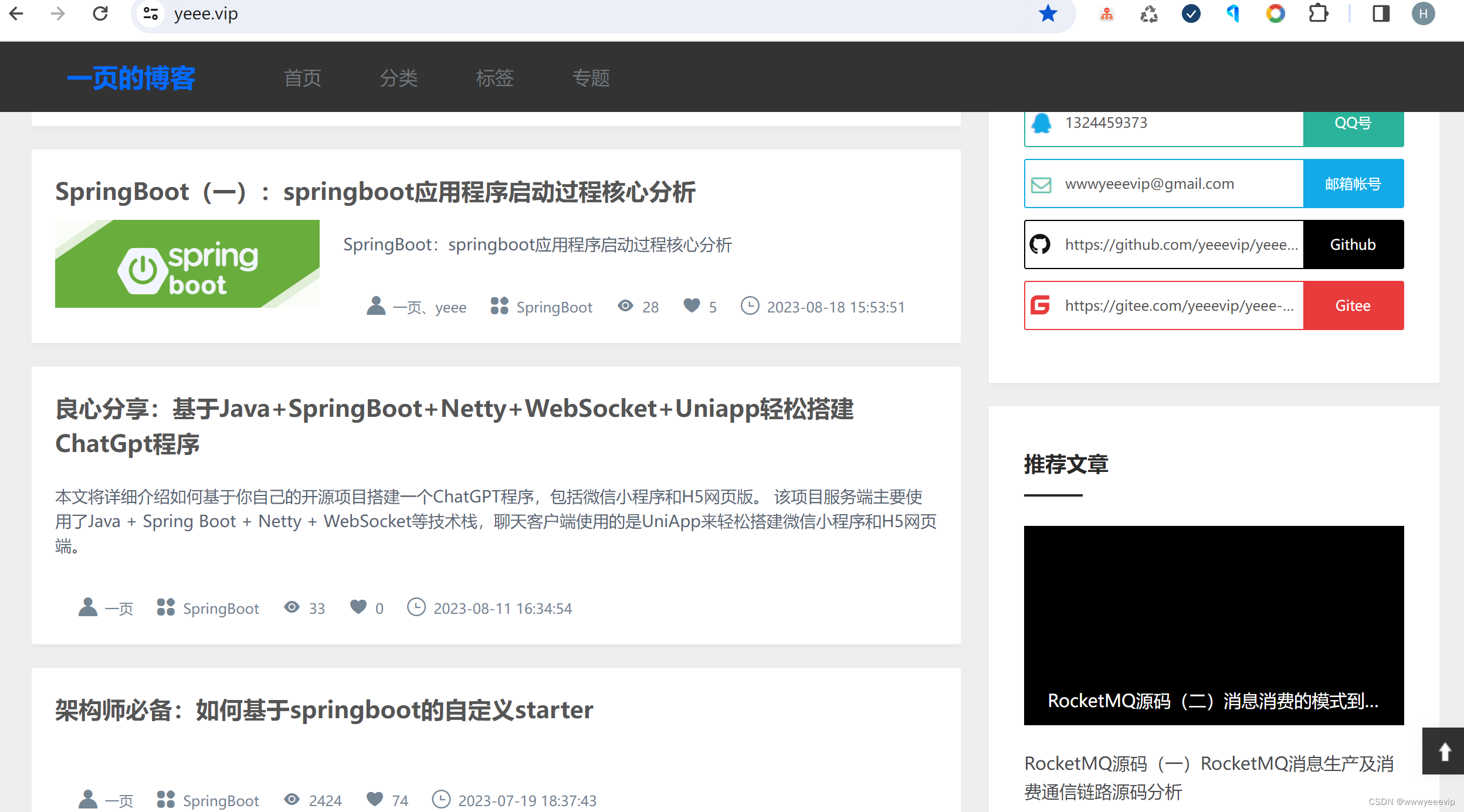Click the blue 邮箱帐号 button

1353,184
